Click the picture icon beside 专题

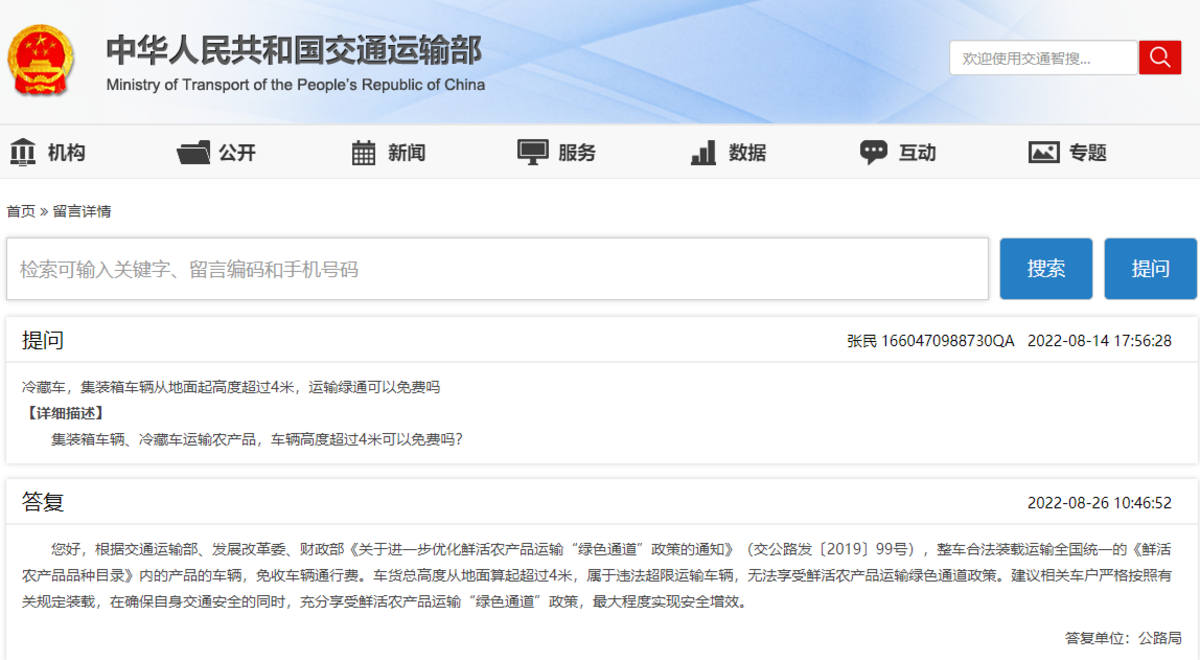(x=1044, y=151)
